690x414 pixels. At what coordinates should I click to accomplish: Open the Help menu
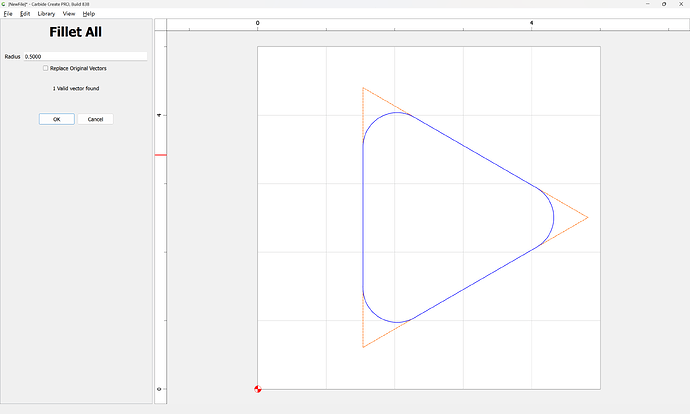click(x=89, y=14)
